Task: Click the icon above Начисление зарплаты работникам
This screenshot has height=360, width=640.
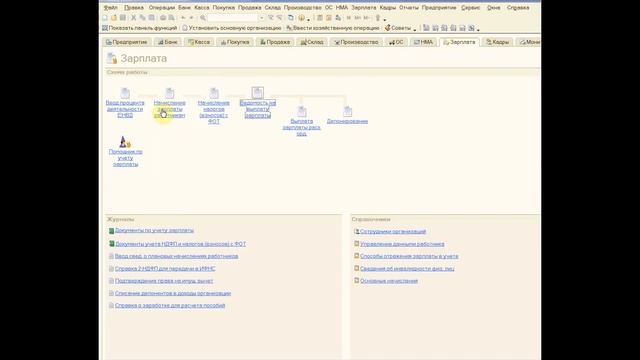Action: (x=170, y=93)
